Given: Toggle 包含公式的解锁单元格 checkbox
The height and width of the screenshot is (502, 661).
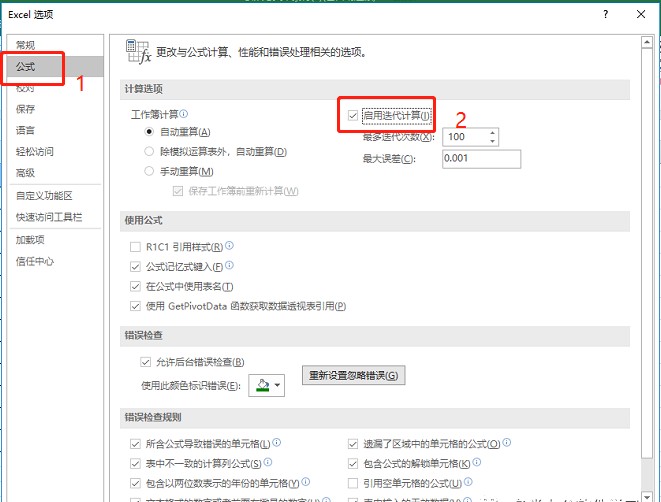Looking at the screenshot, I should (353, 464).
